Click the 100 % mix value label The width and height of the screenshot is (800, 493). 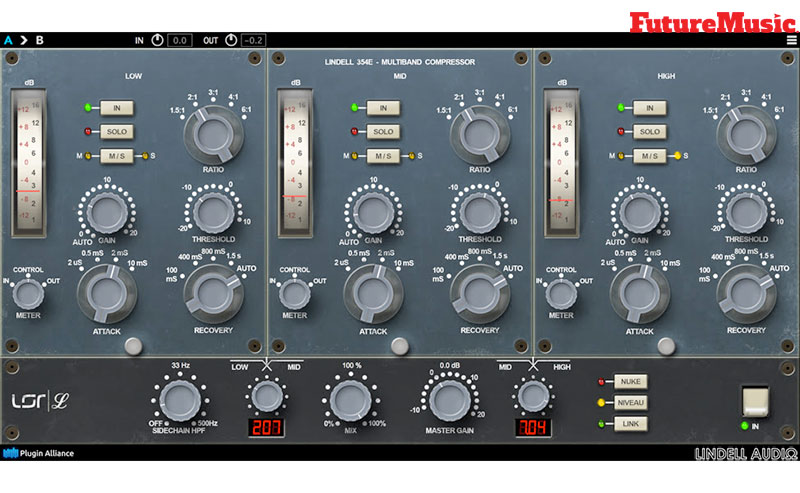click(352, 365)
